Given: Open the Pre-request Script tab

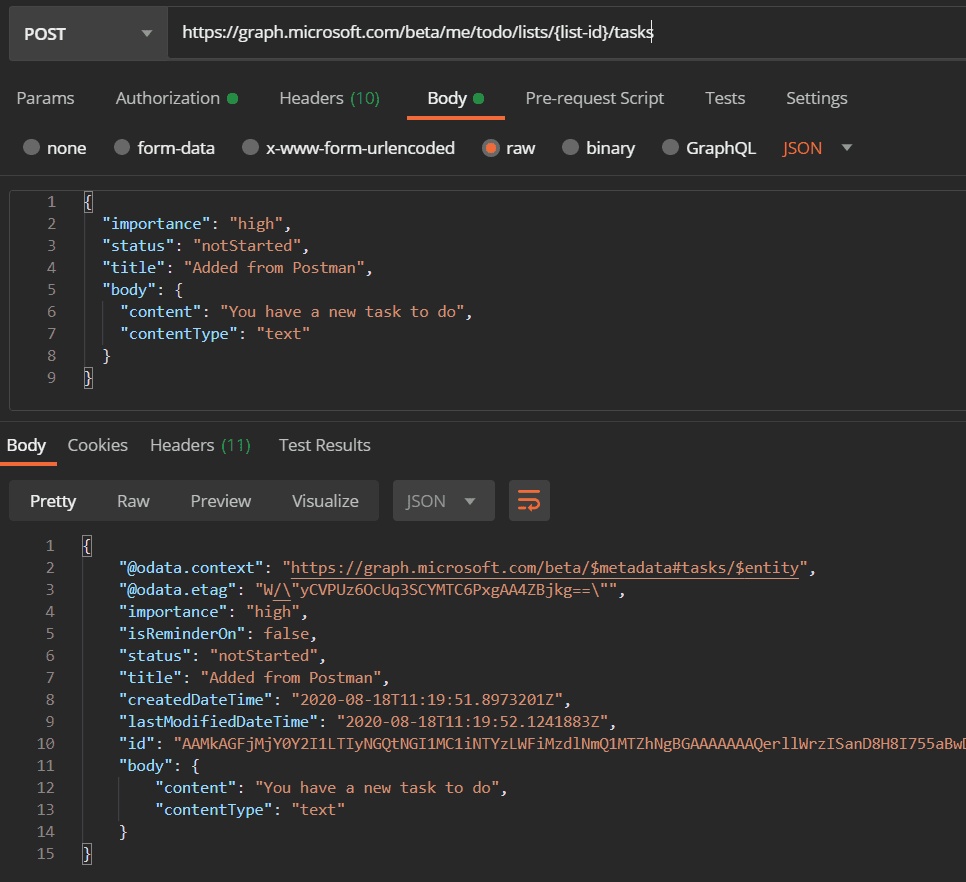Looking at the screenshot, I should 595,99.
